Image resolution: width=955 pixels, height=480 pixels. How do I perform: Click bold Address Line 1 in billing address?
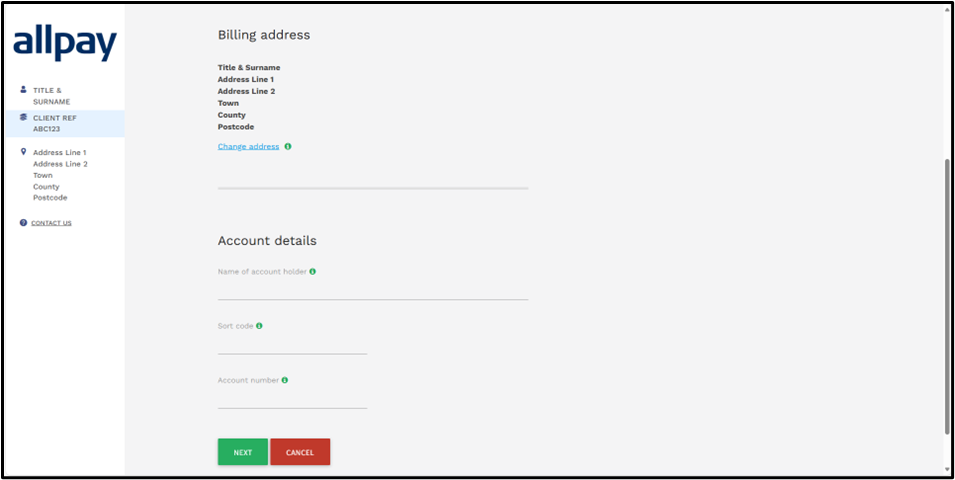pos(246,80)
